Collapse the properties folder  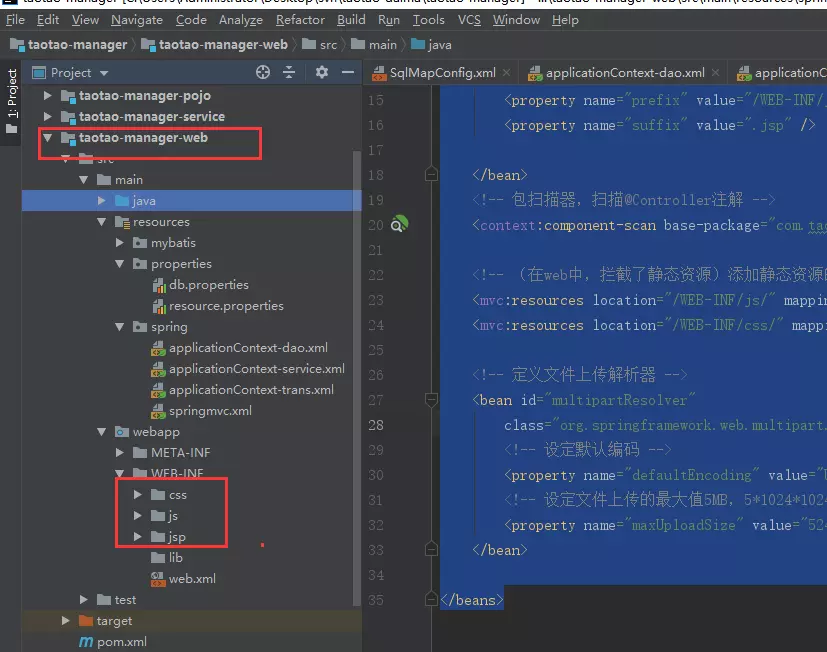click(x=119, y=264)
